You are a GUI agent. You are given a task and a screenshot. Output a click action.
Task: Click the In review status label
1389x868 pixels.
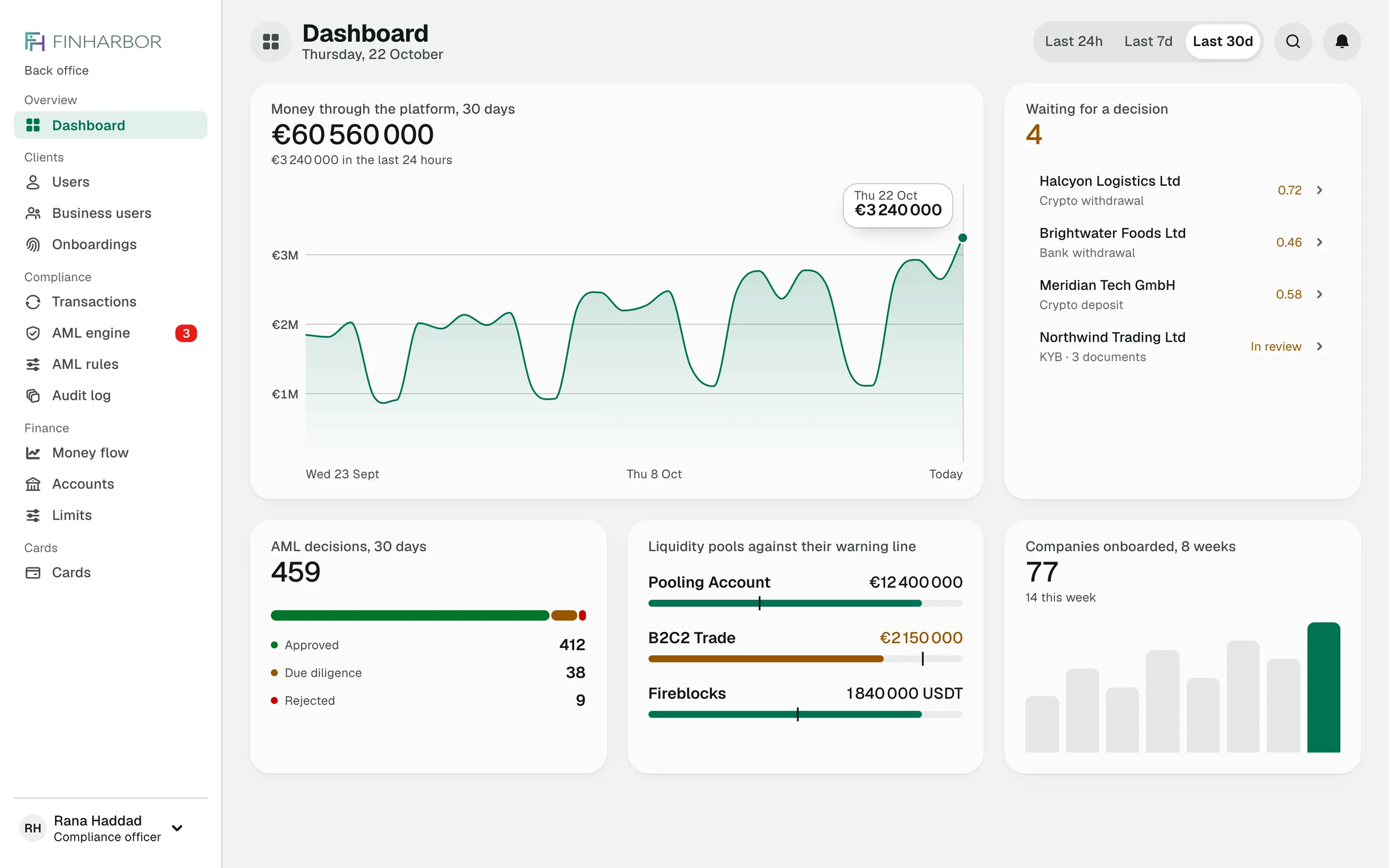(x=1276, y=346)
